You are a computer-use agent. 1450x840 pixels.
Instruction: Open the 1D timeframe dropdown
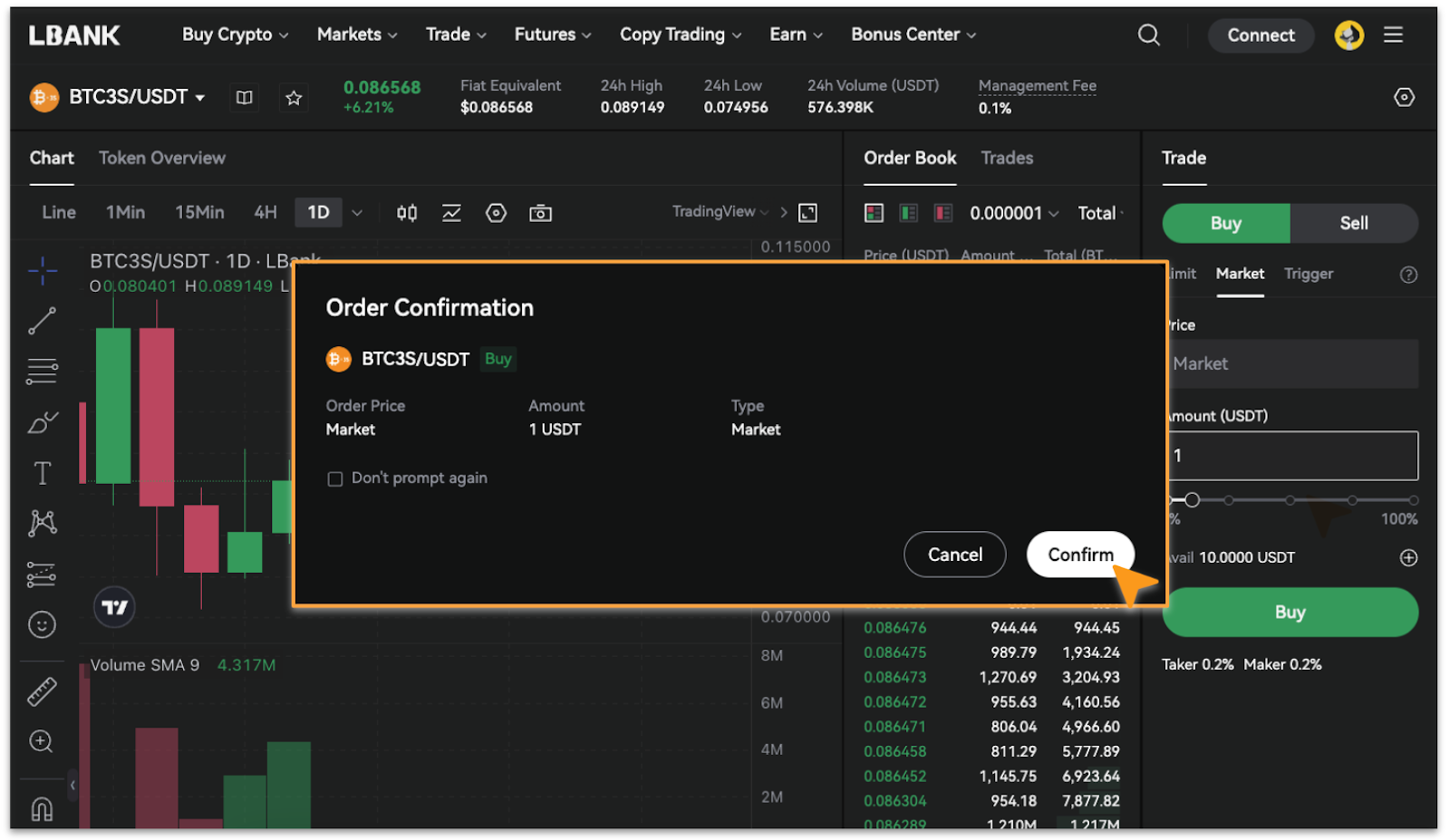[x=356, y=212]
